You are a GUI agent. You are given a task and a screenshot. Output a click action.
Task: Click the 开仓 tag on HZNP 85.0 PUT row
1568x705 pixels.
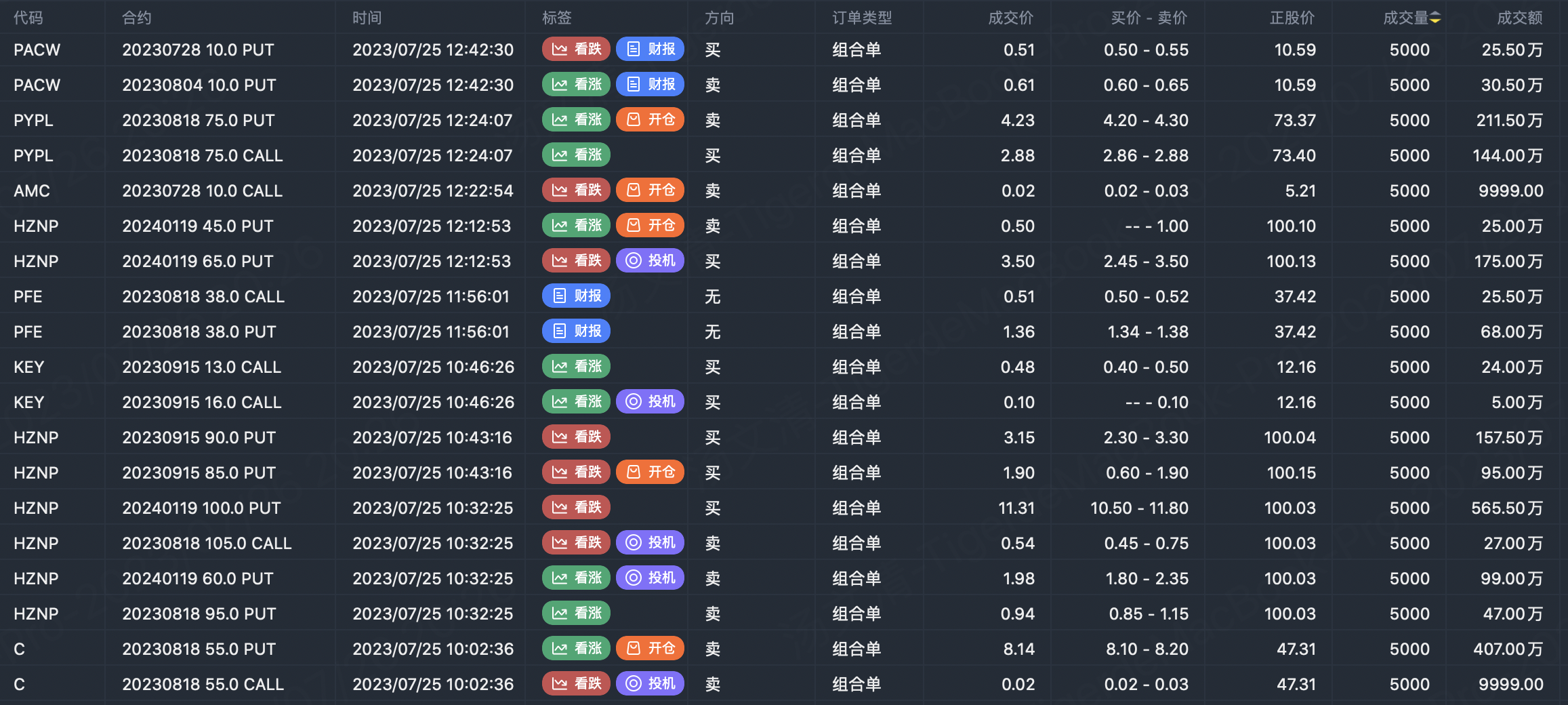[x=651, y=472]
